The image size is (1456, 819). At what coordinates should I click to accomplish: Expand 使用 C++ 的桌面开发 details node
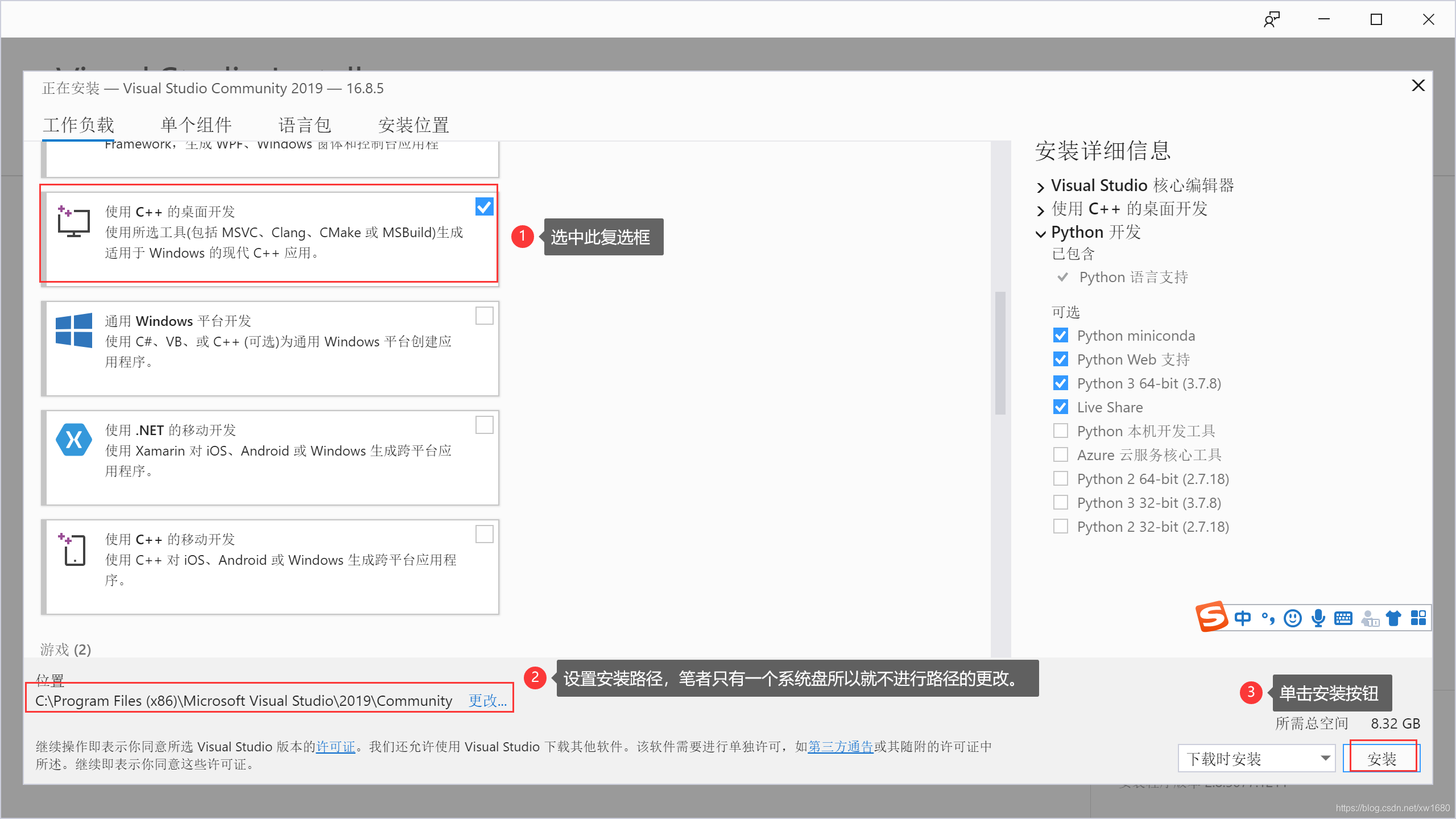(1041, 210)
